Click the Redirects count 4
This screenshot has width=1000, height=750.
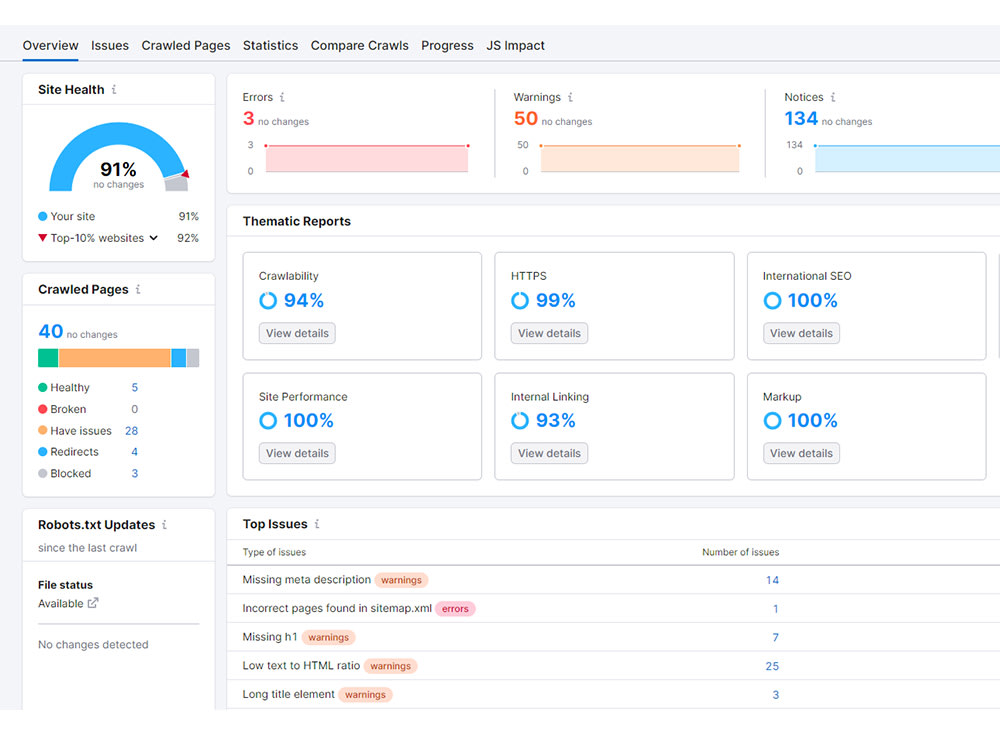[x=135, y=452]
